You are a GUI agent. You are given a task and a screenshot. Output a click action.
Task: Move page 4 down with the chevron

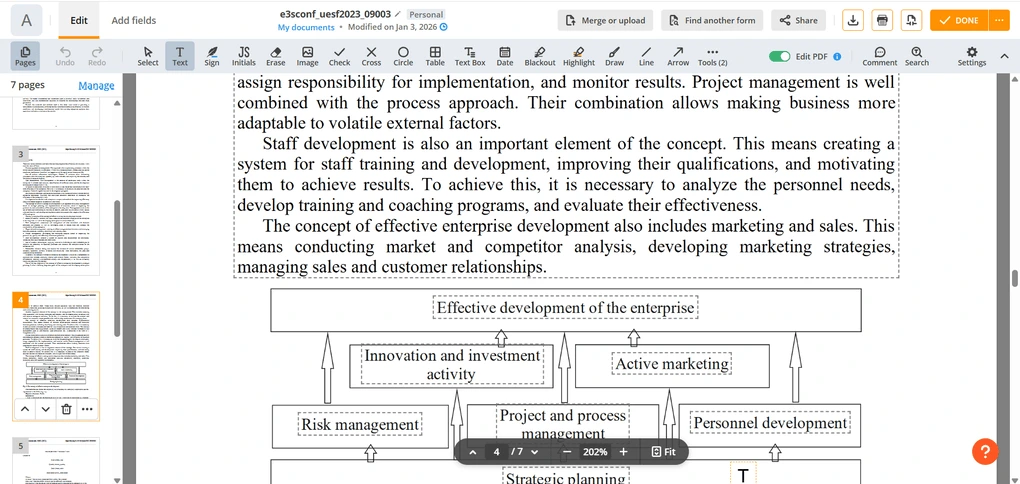[x=45, y=409]
